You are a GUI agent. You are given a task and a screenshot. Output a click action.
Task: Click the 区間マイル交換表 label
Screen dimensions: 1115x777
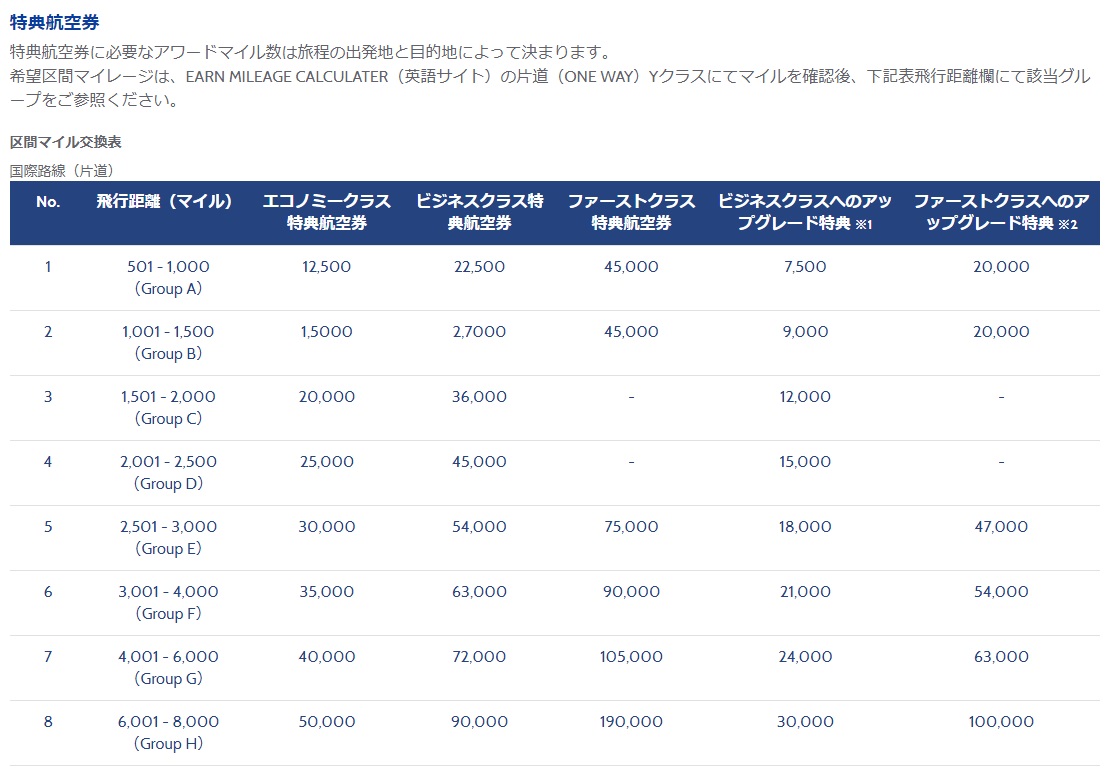[x=58, y=141]
